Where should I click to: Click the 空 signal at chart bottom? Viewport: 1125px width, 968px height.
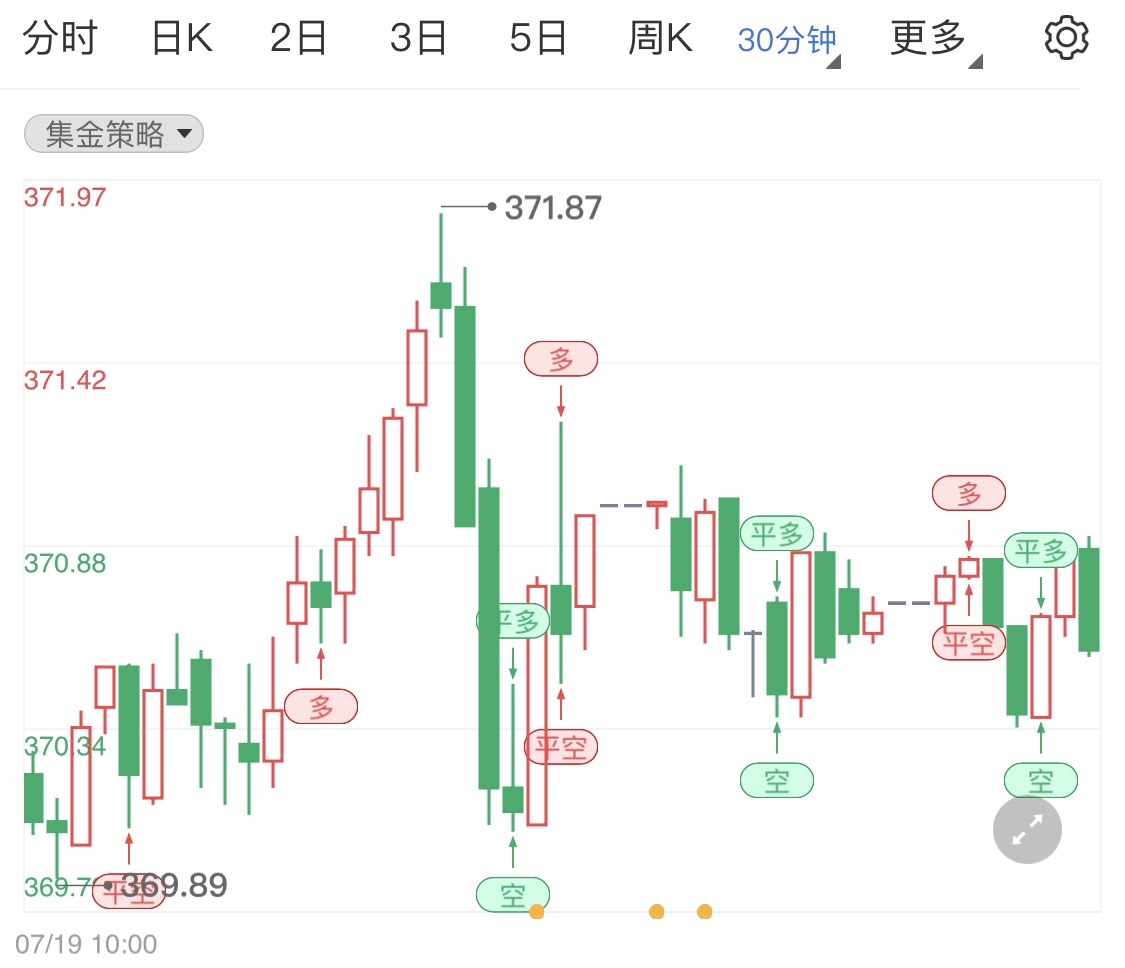513,895
